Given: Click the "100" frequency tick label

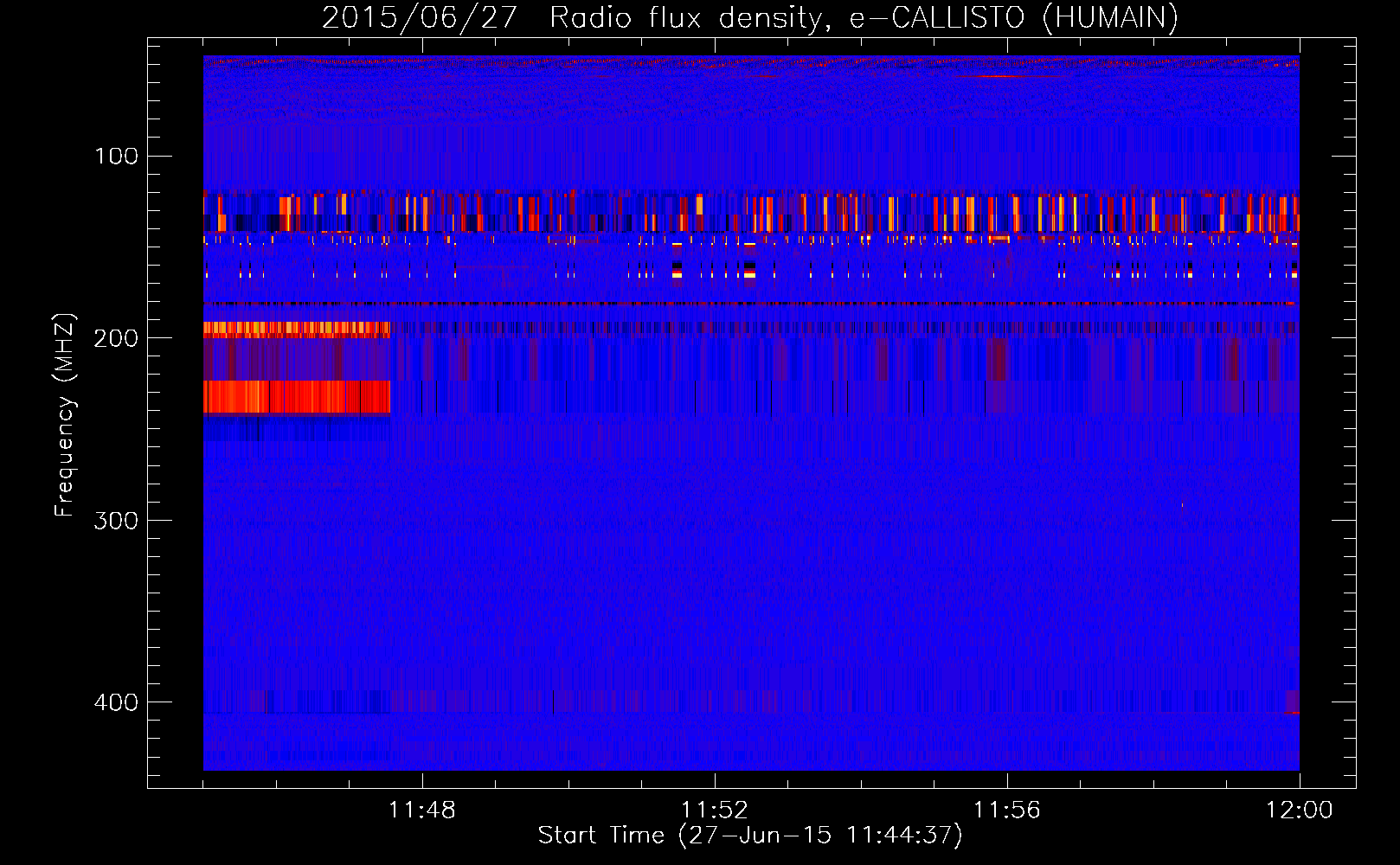Looking at the screenshot, I should click(117, 156).
